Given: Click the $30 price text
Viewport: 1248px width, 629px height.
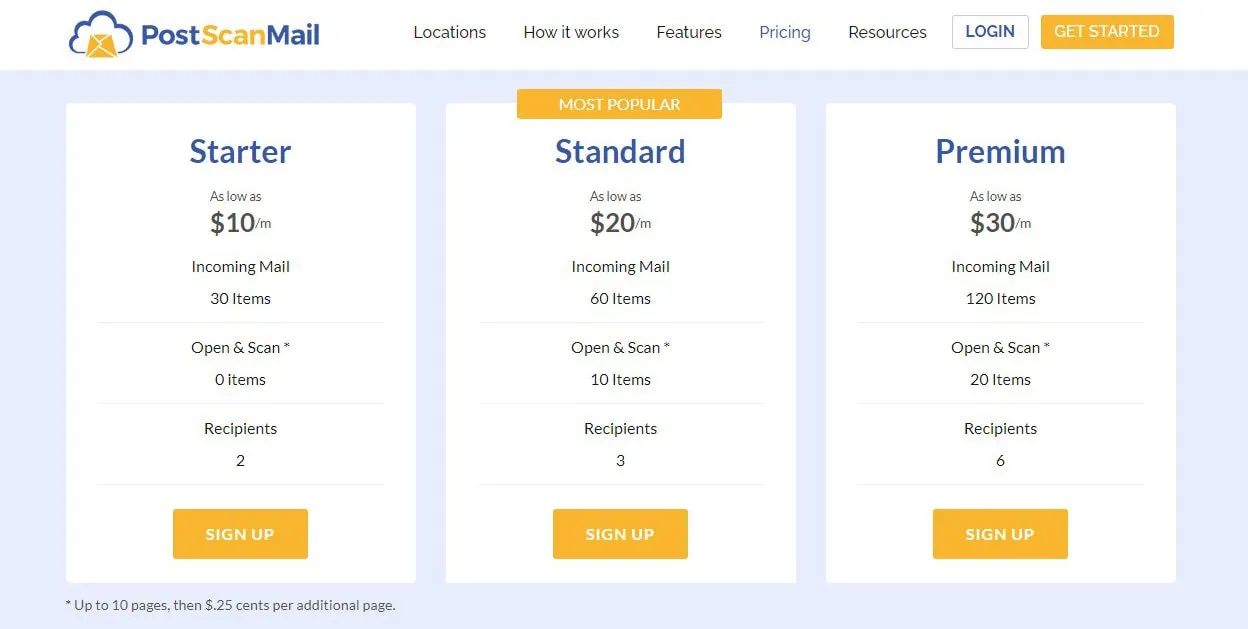Looking at the screenshot, I should pyautogui.click(x=992, y=222).
